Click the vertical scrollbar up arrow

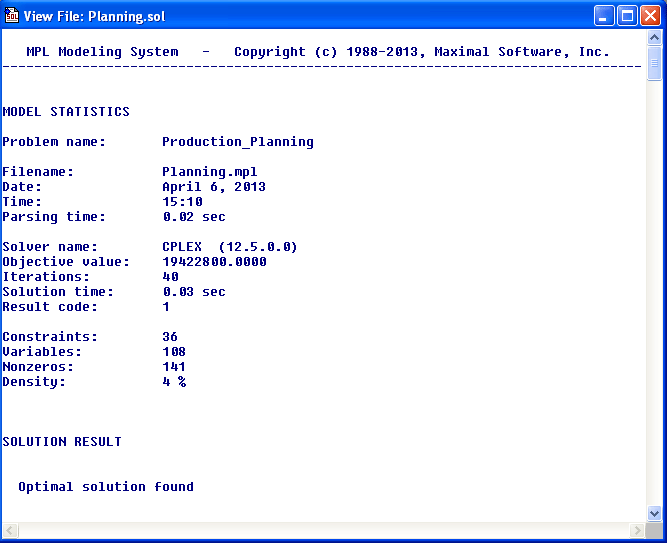tap(654, 39)
